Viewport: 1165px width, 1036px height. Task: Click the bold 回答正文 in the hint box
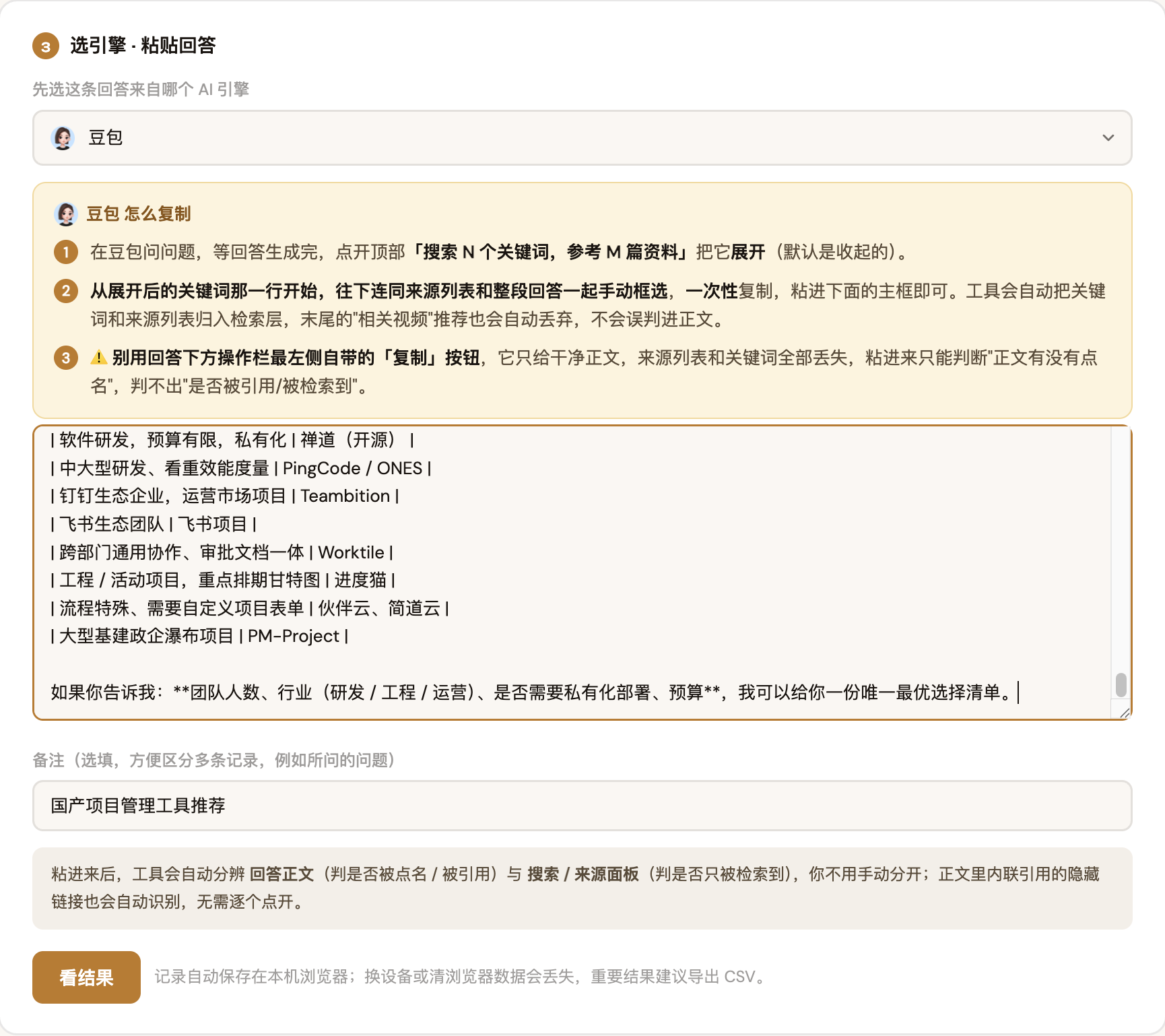(281, 874)
